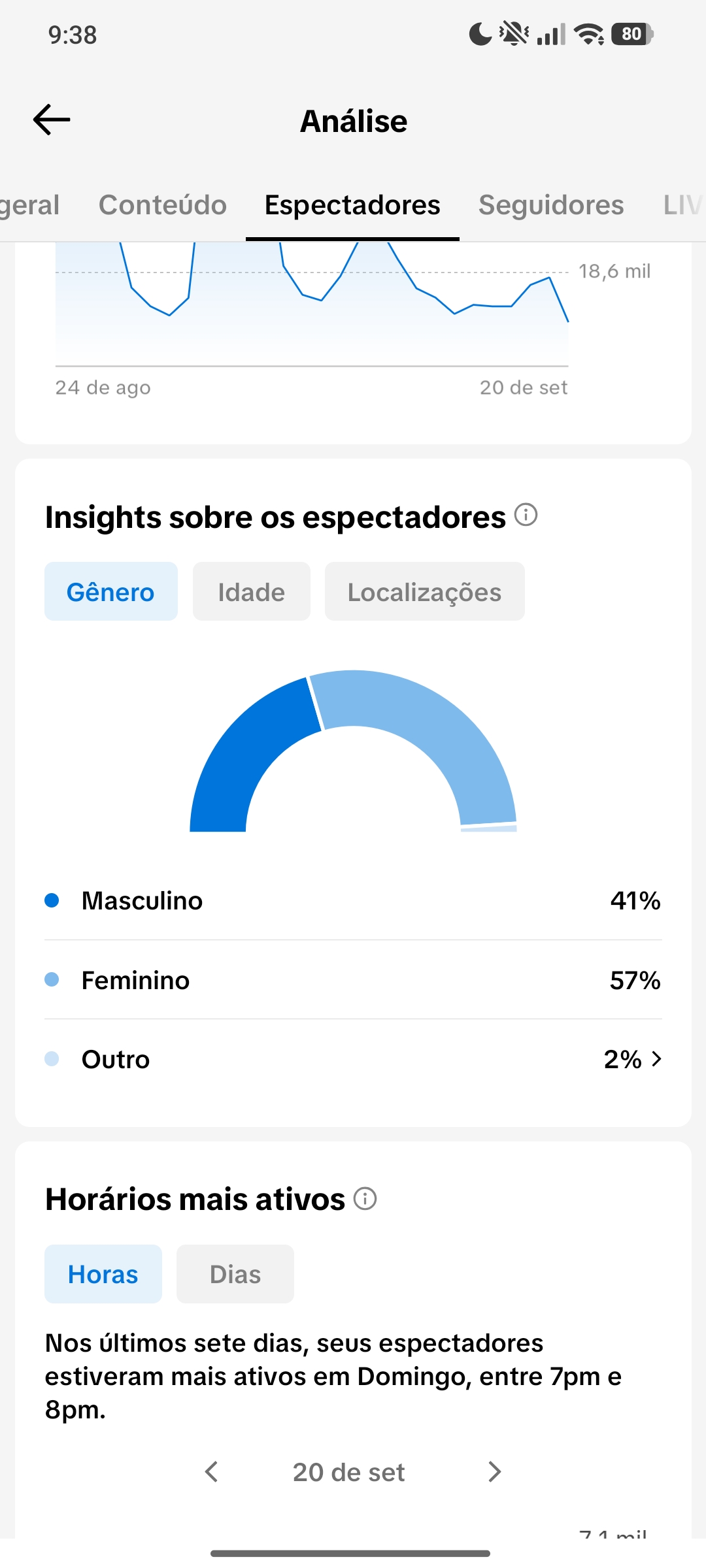Image resolution: width=706 pixels, height=1568 pixels.
Task: Tap the battery indicator icon
Action: [x=632, y=34]
